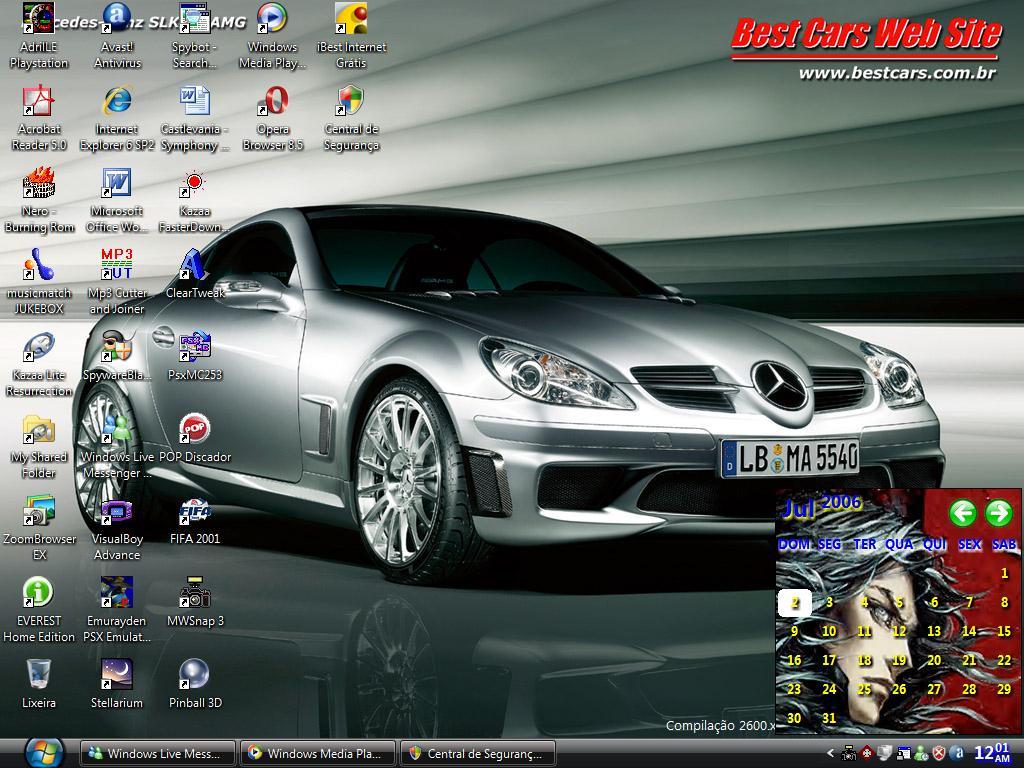Viewport: 1024px width, 768px height.
Task: Select the SpywareBlaster desktop icon
Action: point(117,357)
